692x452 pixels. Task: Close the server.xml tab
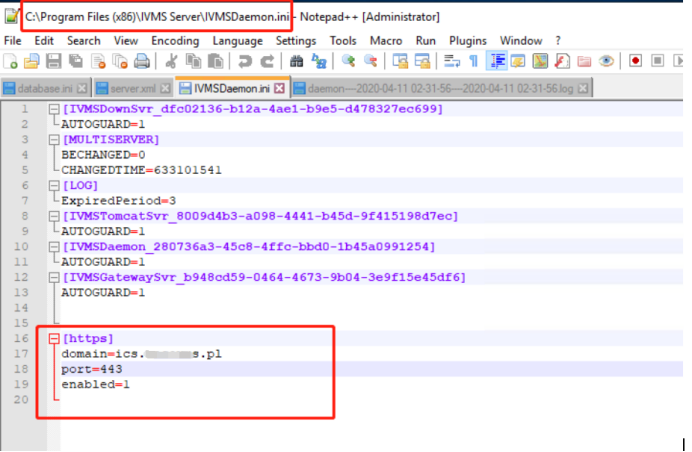(x=165, y=88)
